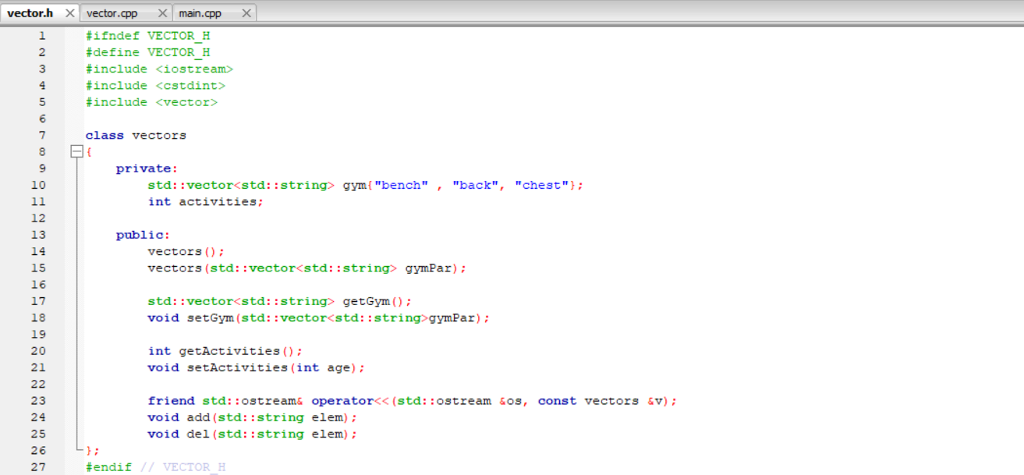This screenshot has height=475, width=1024.
Task: Click line number 10 in the gutter
Action: (x=39, y=186)
